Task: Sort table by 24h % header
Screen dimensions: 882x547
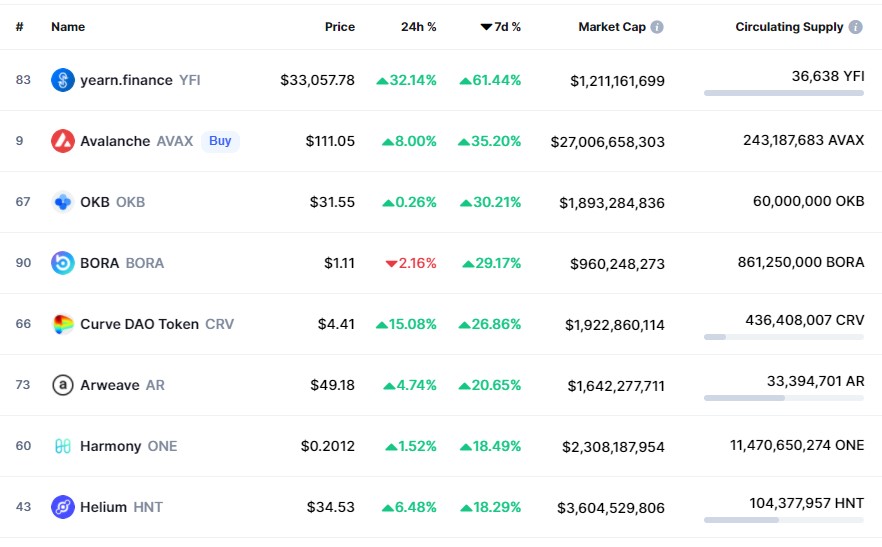Action: point(418,27)
